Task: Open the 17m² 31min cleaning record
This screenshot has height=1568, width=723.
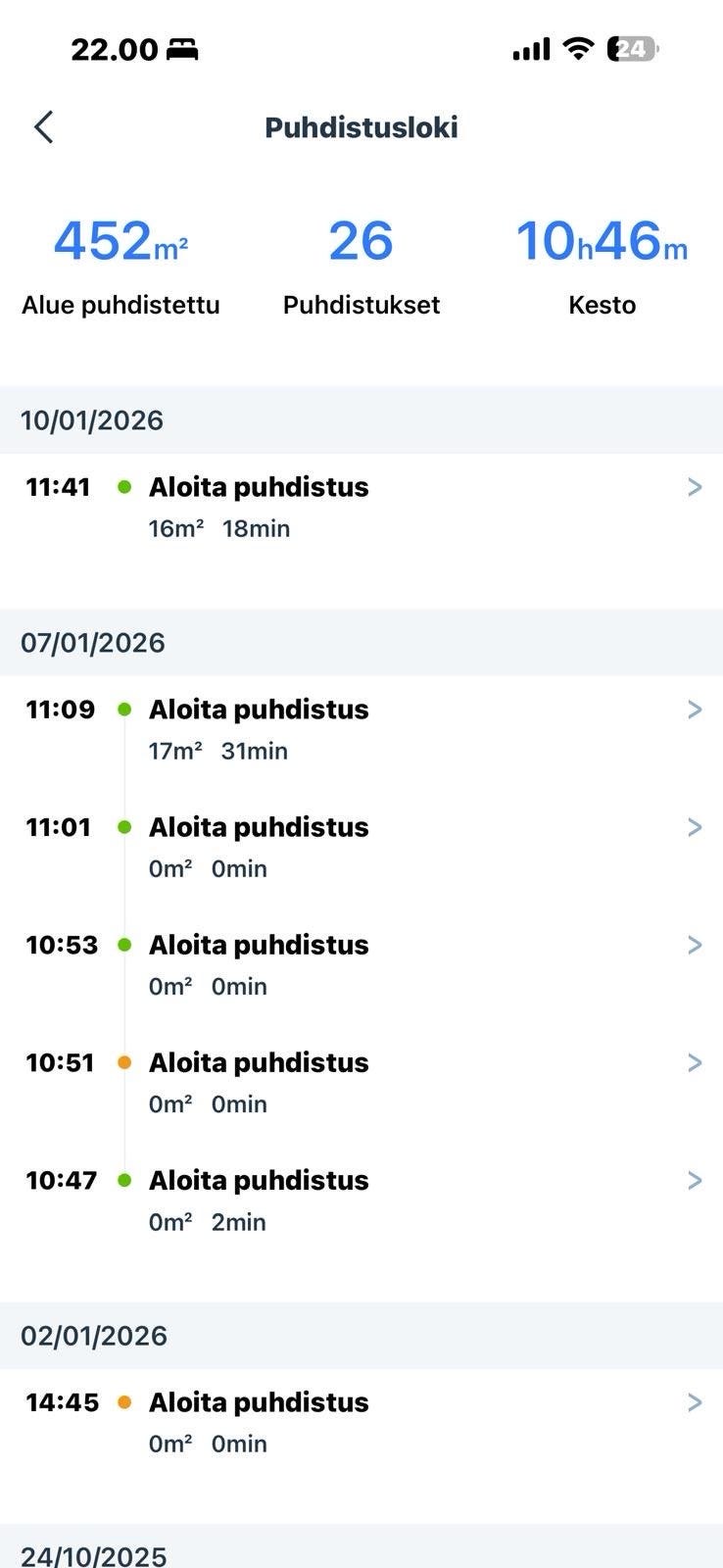Action: coord(218,751)
